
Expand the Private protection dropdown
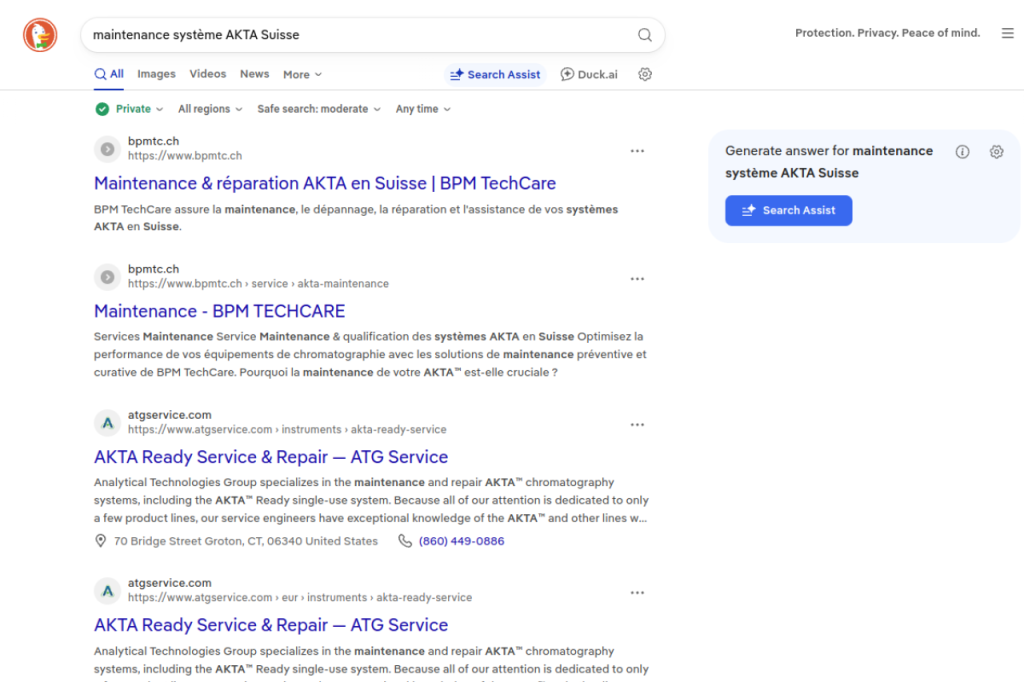pyautogui.click(x=129, y=109)
